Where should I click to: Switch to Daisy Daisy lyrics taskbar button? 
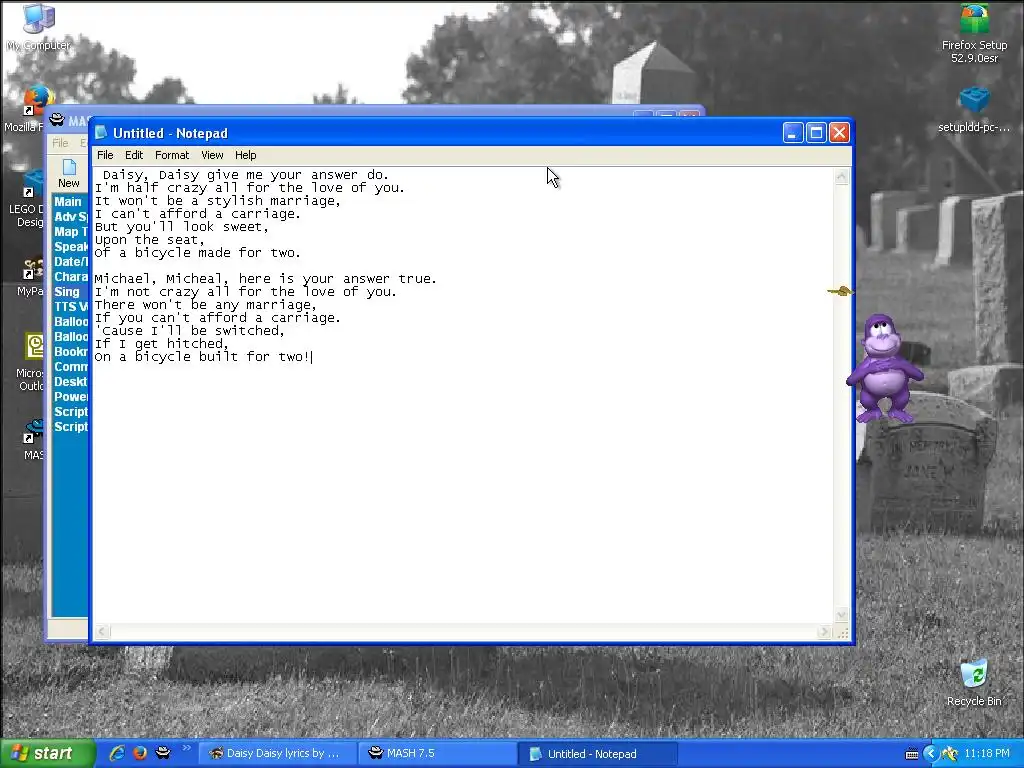pos(277,754)
